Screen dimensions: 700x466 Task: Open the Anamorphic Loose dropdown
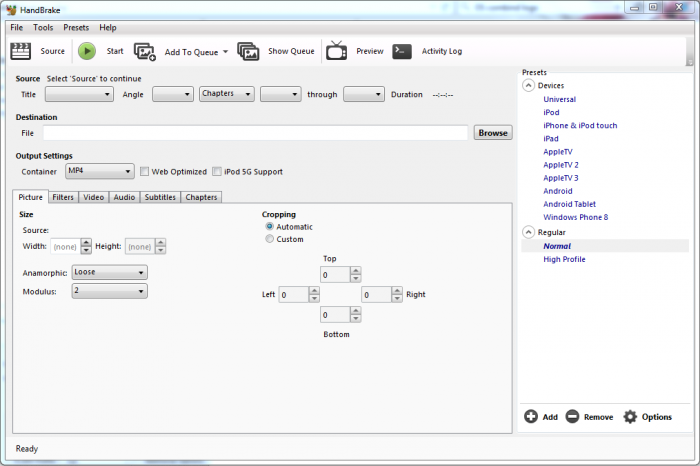click(x=109, y=272)
